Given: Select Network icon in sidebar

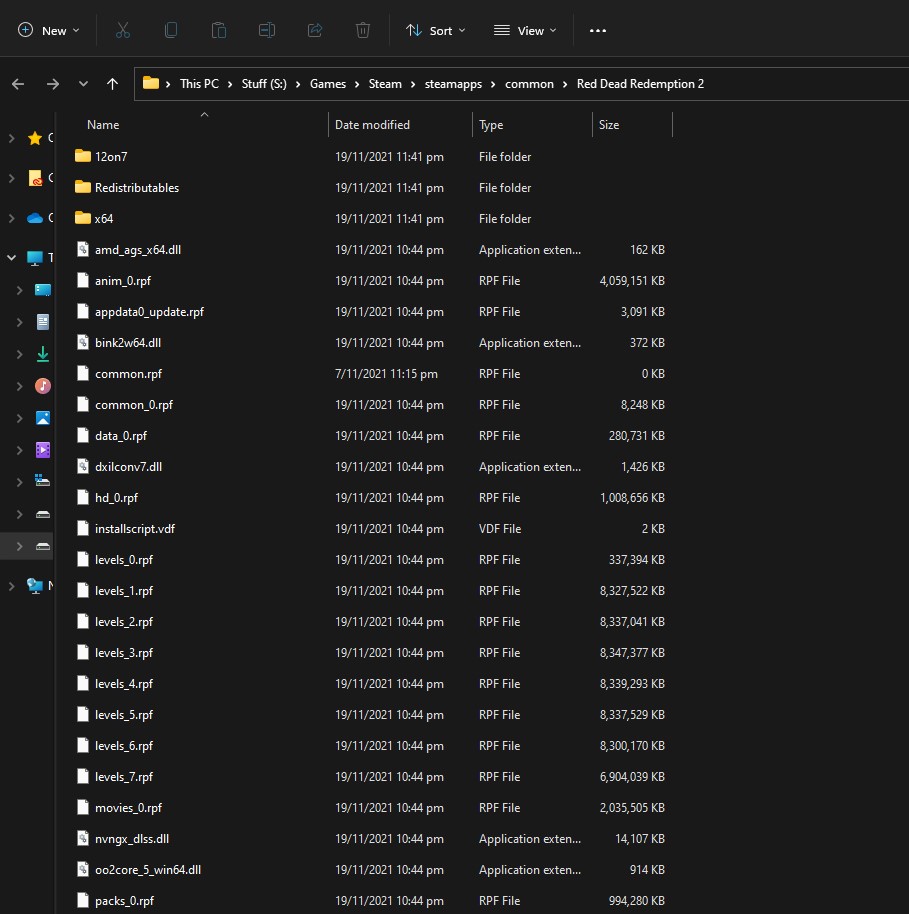Looking at the screenshot, I should point(35,585).
